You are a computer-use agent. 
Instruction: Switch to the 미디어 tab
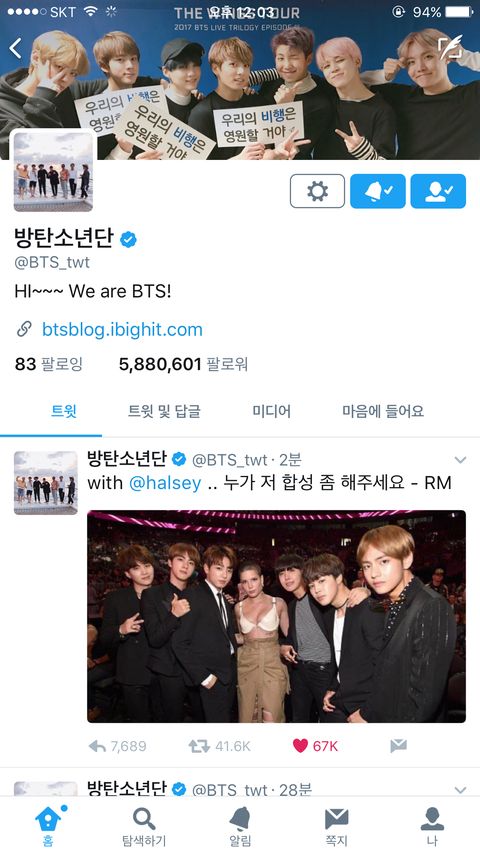pos(272,411)
